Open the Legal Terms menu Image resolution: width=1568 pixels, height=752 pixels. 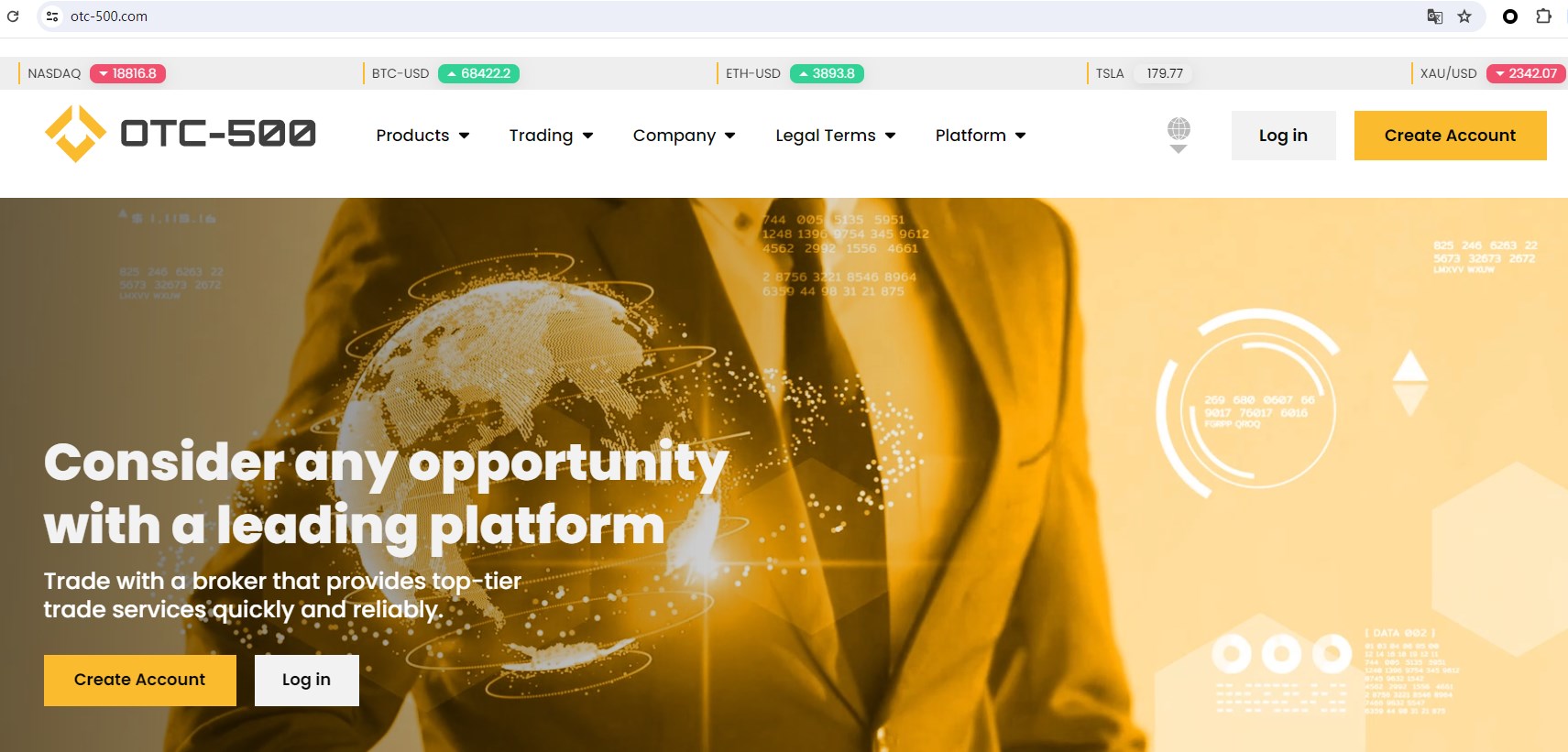pos(835,136)
